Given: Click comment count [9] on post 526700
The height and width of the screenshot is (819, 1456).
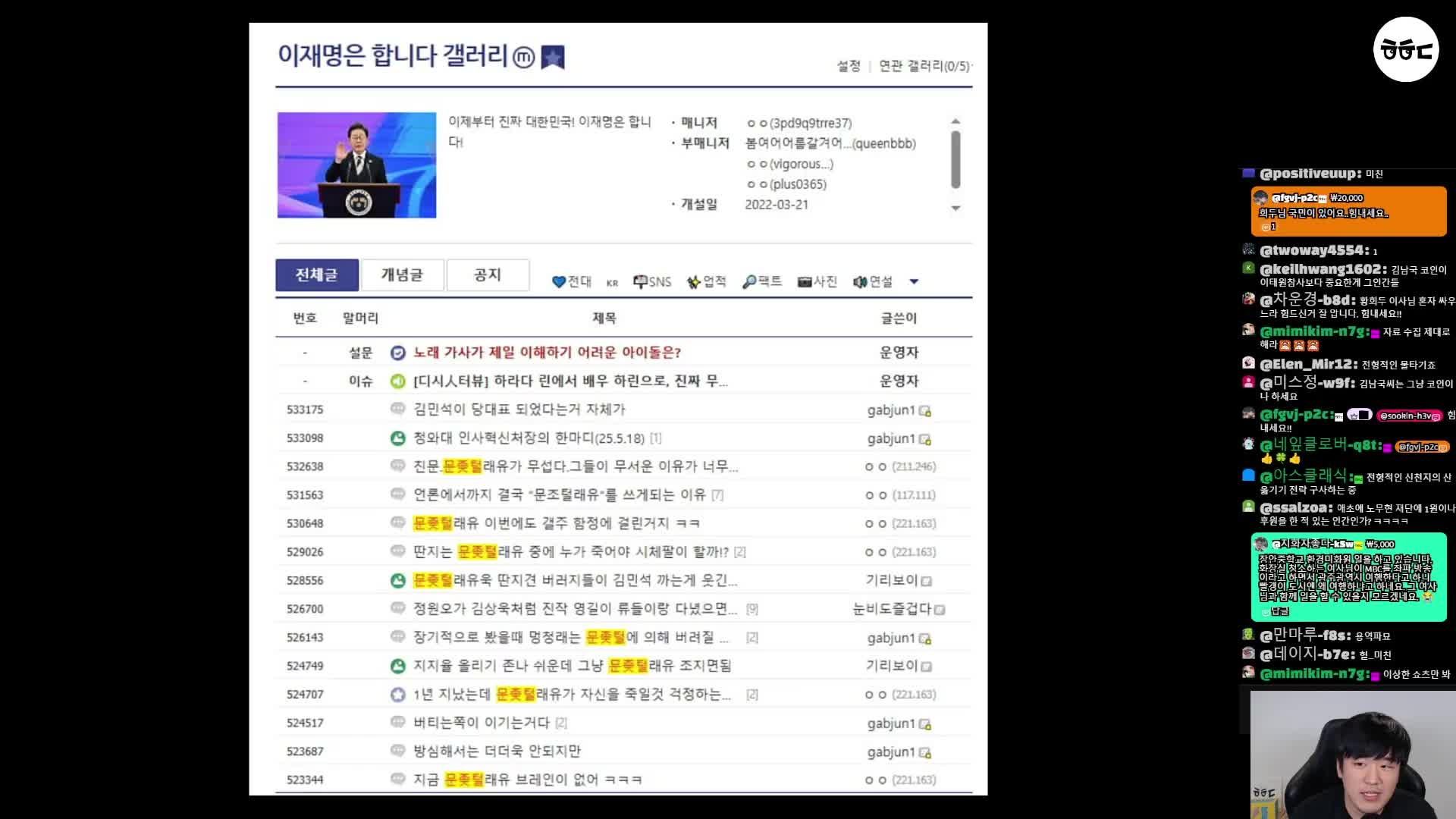Looking at the screenshot, I should pos(752,609).
